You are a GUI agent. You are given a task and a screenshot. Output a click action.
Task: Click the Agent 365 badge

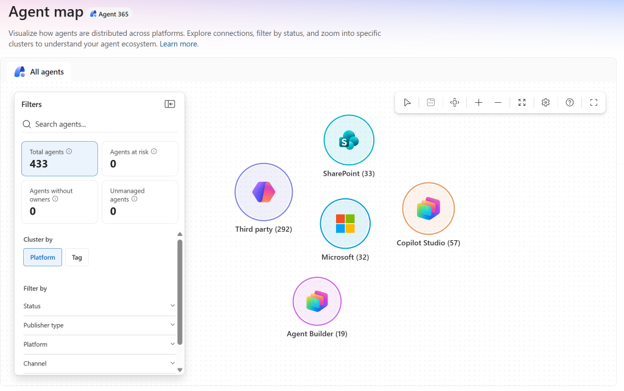coord(109,14)
